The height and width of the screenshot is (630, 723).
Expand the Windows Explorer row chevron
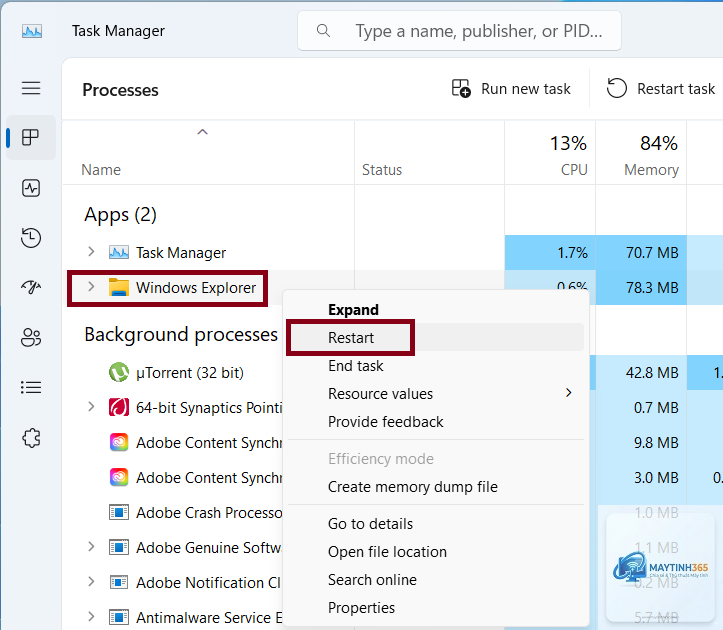pyautogui.click(x=91, y=287)
